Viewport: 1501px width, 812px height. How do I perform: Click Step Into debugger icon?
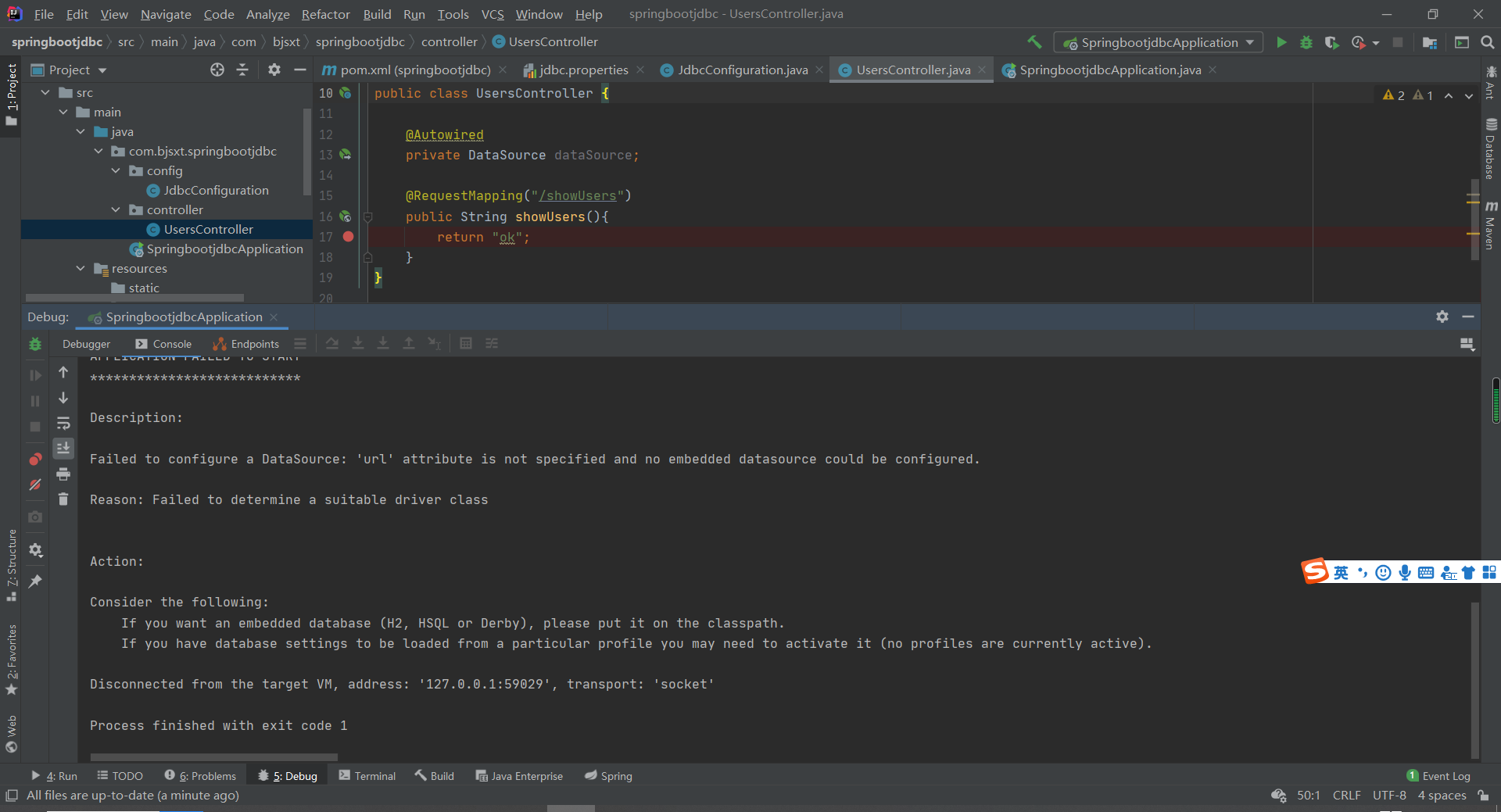coord(358,343)
